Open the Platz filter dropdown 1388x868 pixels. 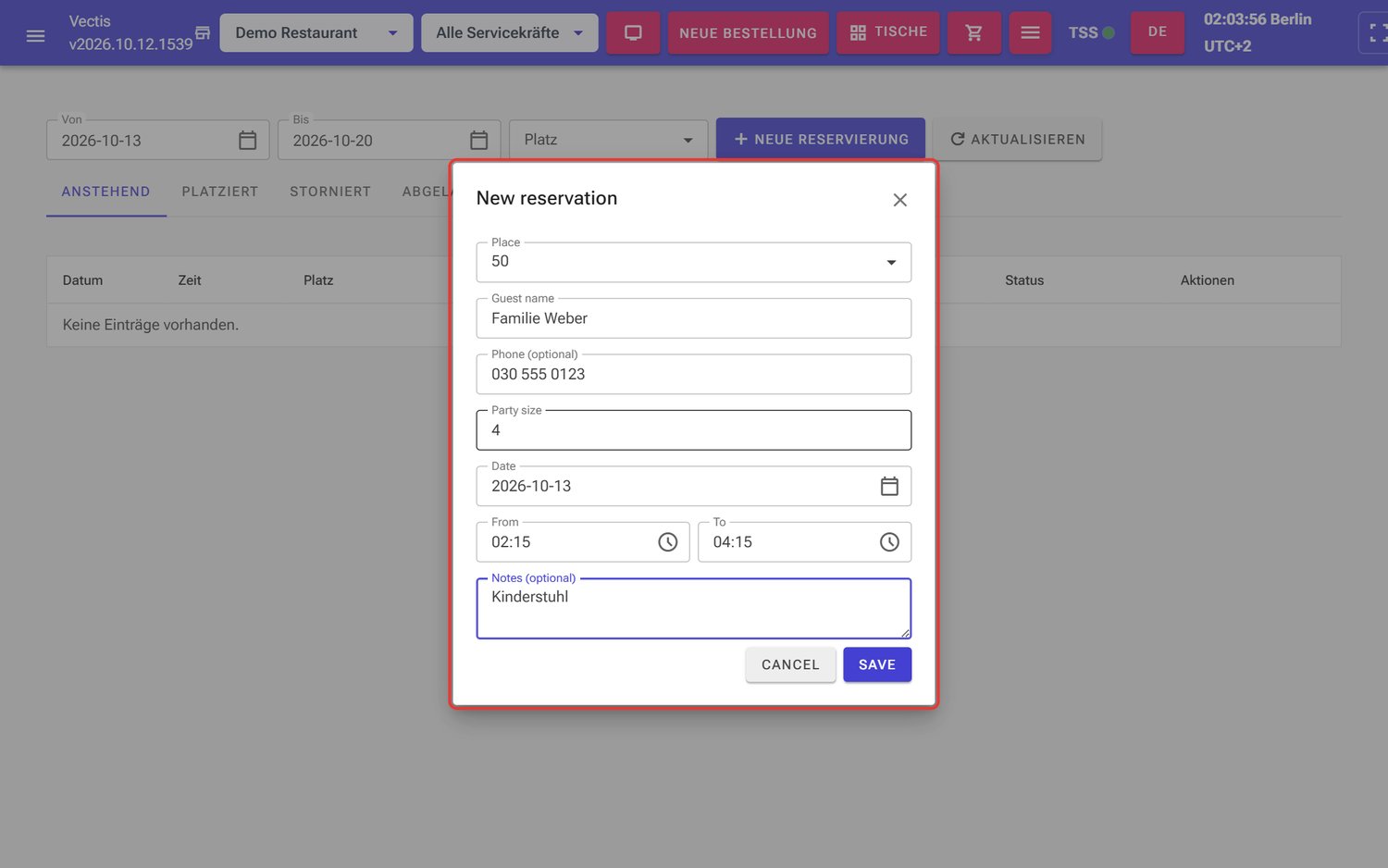(x=609, y=140)
